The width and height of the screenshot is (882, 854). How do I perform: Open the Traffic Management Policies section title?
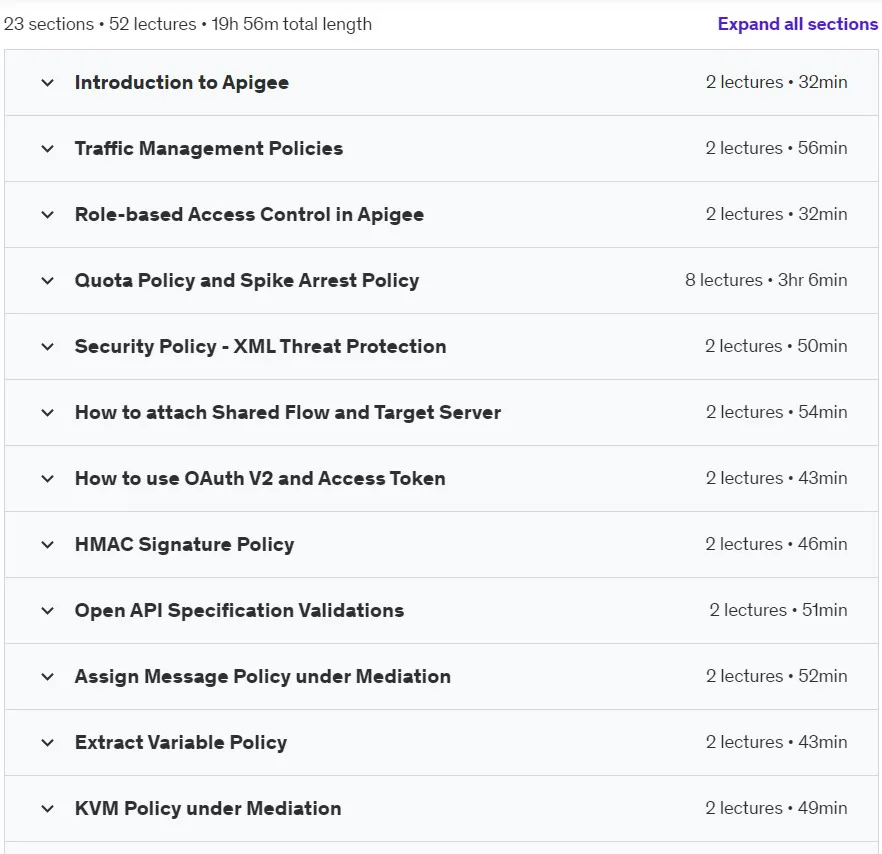pyautogui.click(x=209, y=149)
